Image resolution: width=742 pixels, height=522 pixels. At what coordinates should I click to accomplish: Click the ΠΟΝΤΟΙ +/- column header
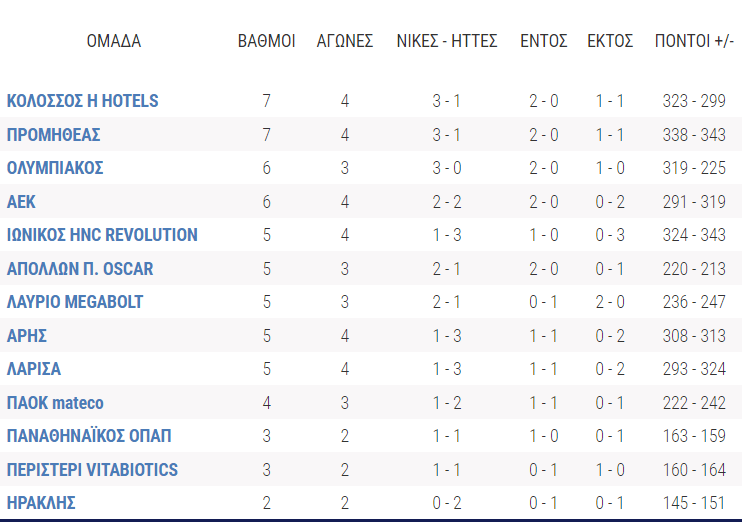coord(694,41)
